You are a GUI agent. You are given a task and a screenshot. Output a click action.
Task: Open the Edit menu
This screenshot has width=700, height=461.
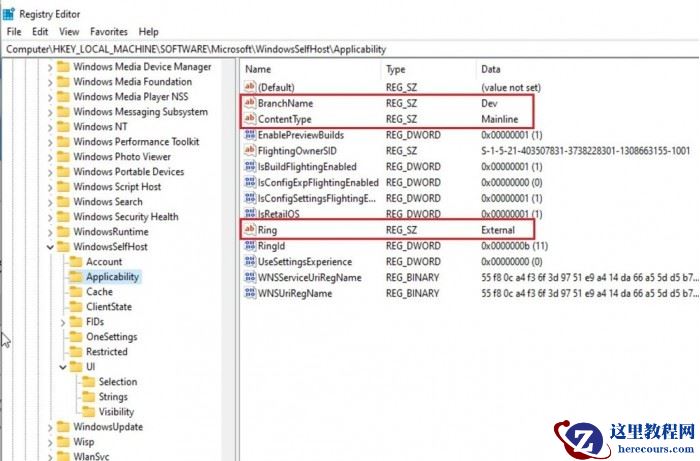[40, 32]
